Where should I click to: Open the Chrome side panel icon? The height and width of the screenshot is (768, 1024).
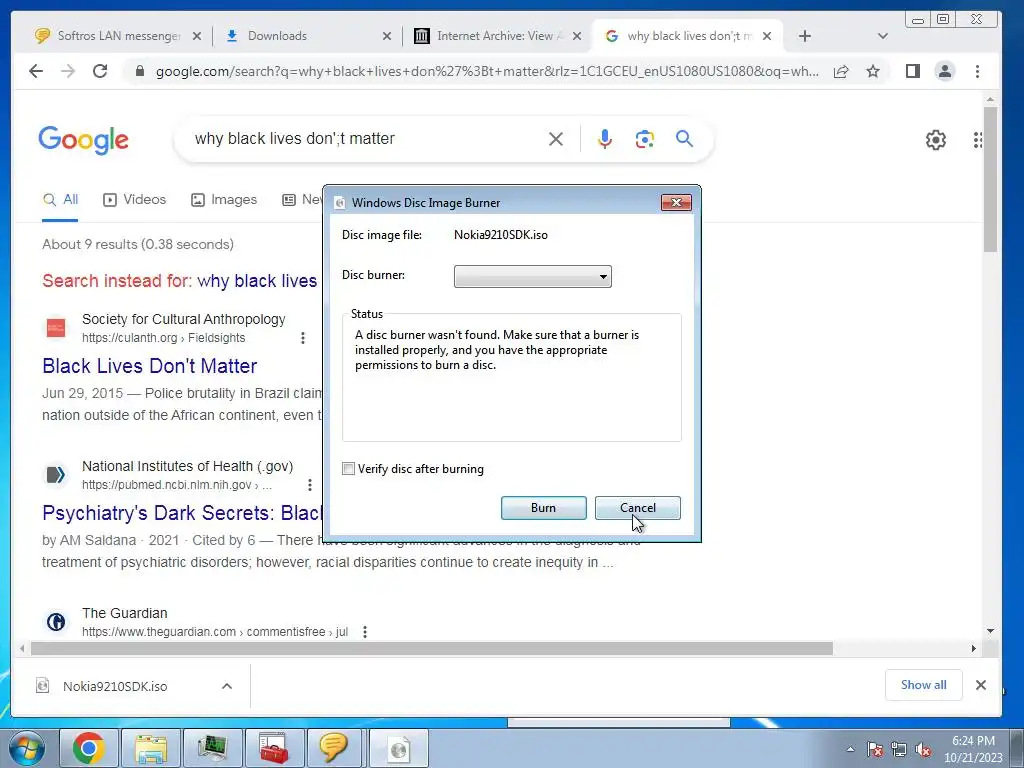[x=913, y=71]
